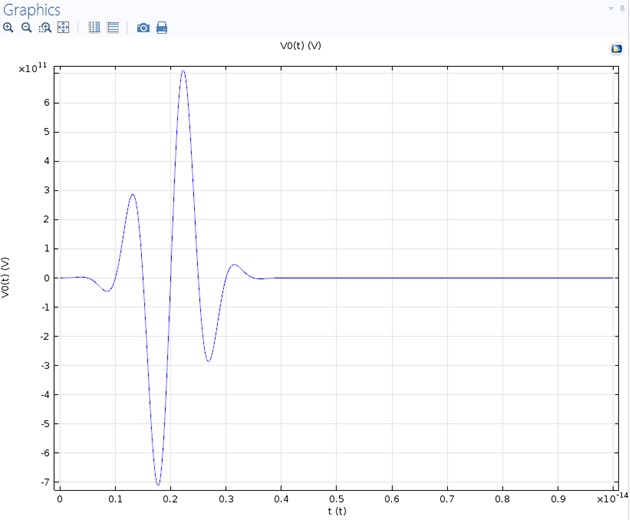Click the COMSOL logo in the plot corner
The height and width of the screenshot is (520, 630).
[x=616, y=49]
